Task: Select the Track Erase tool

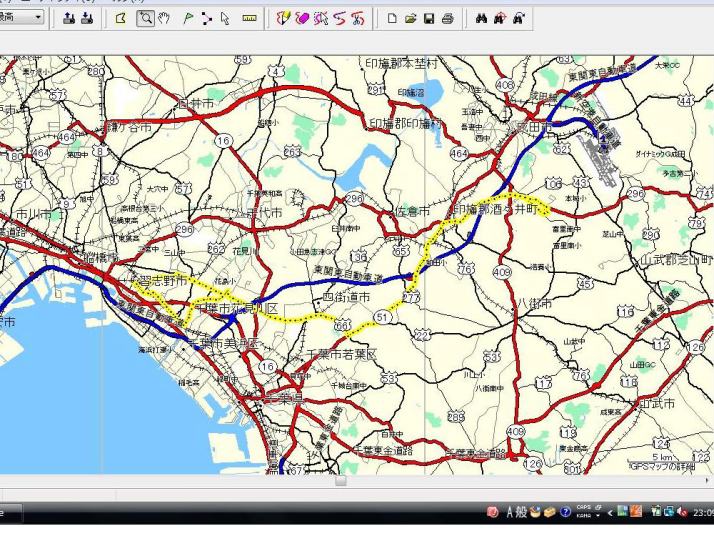Action: (302, 18)
